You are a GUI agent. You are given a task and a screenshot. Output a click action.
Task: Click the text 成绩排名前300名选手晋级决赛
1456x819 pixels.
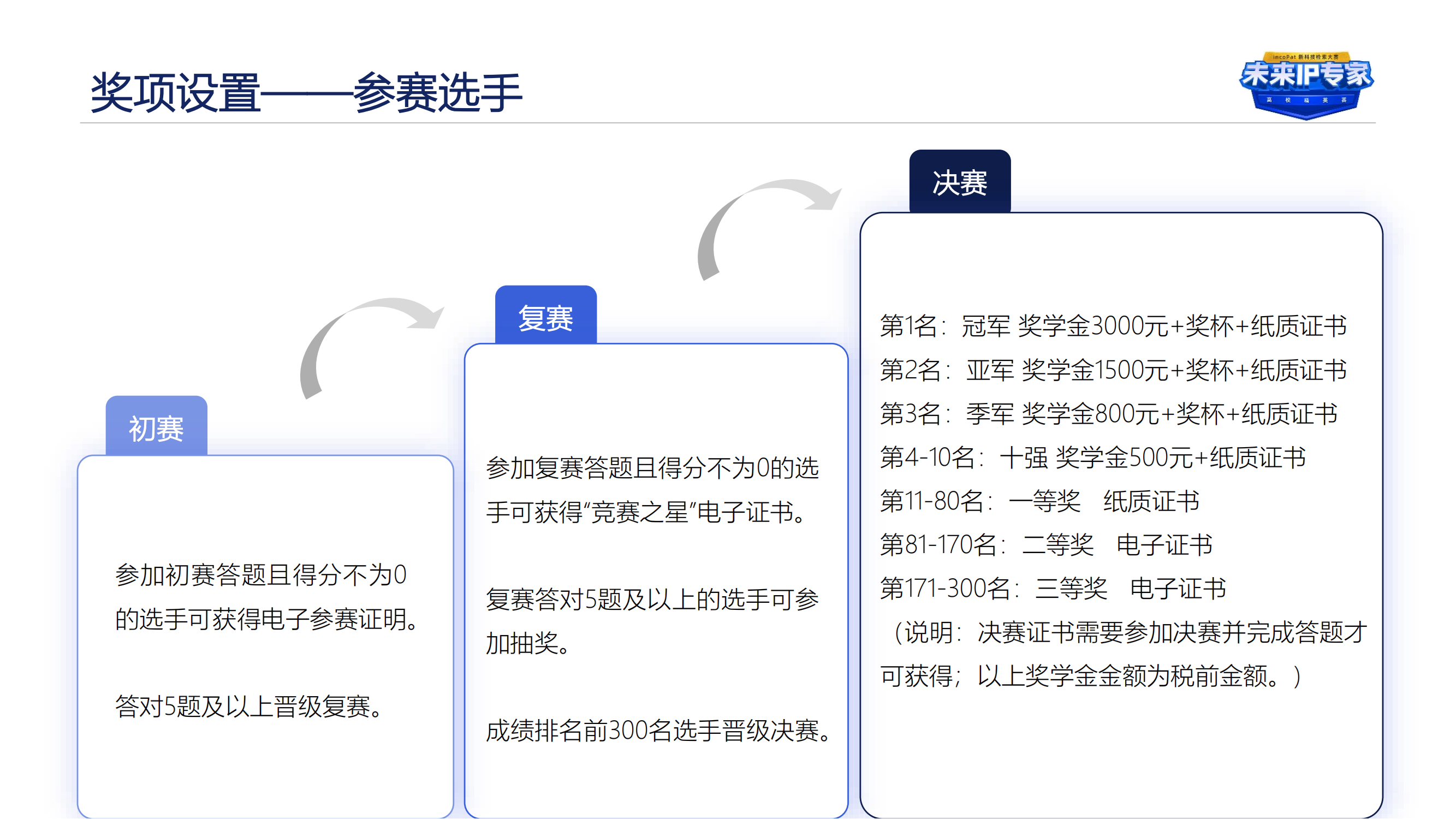[658, 732]
